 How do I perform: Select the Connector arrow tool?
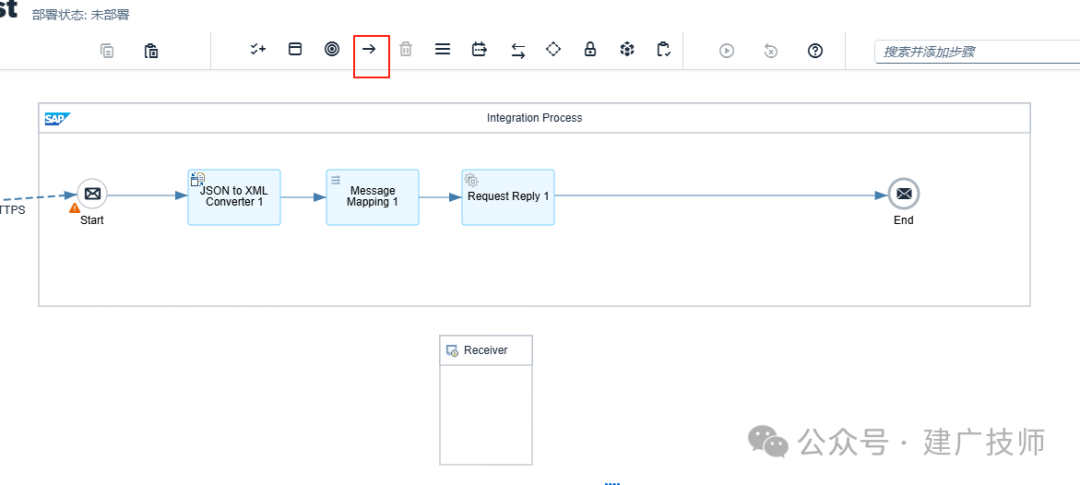click(370, 49)
